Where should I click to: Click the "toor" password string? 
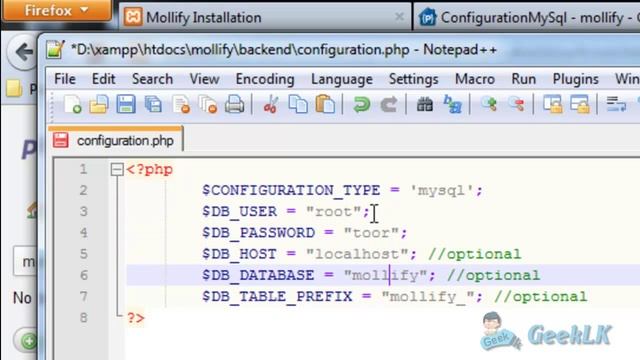pos(371,233)
